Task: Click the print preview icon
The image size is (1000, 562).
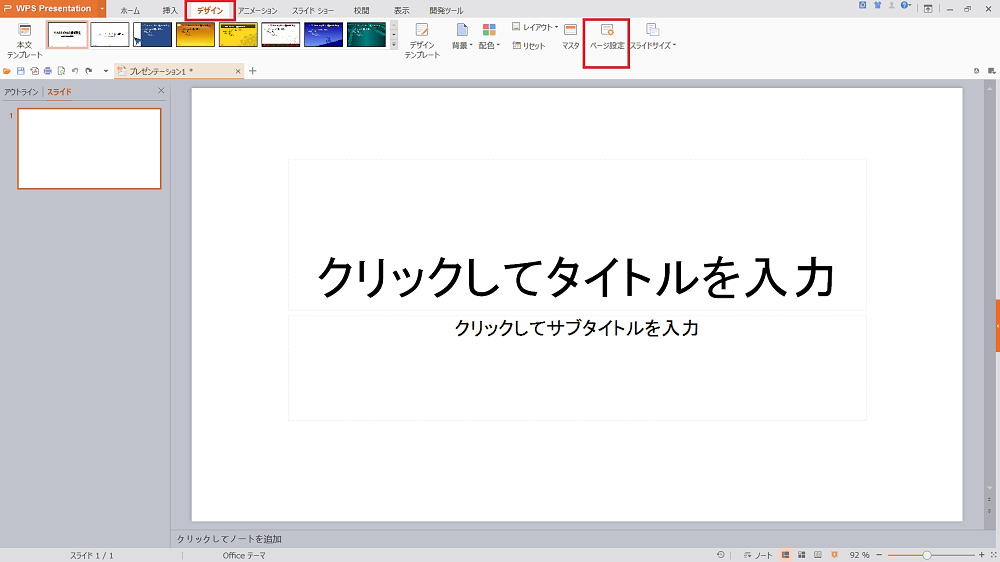Action: [61, 71]
